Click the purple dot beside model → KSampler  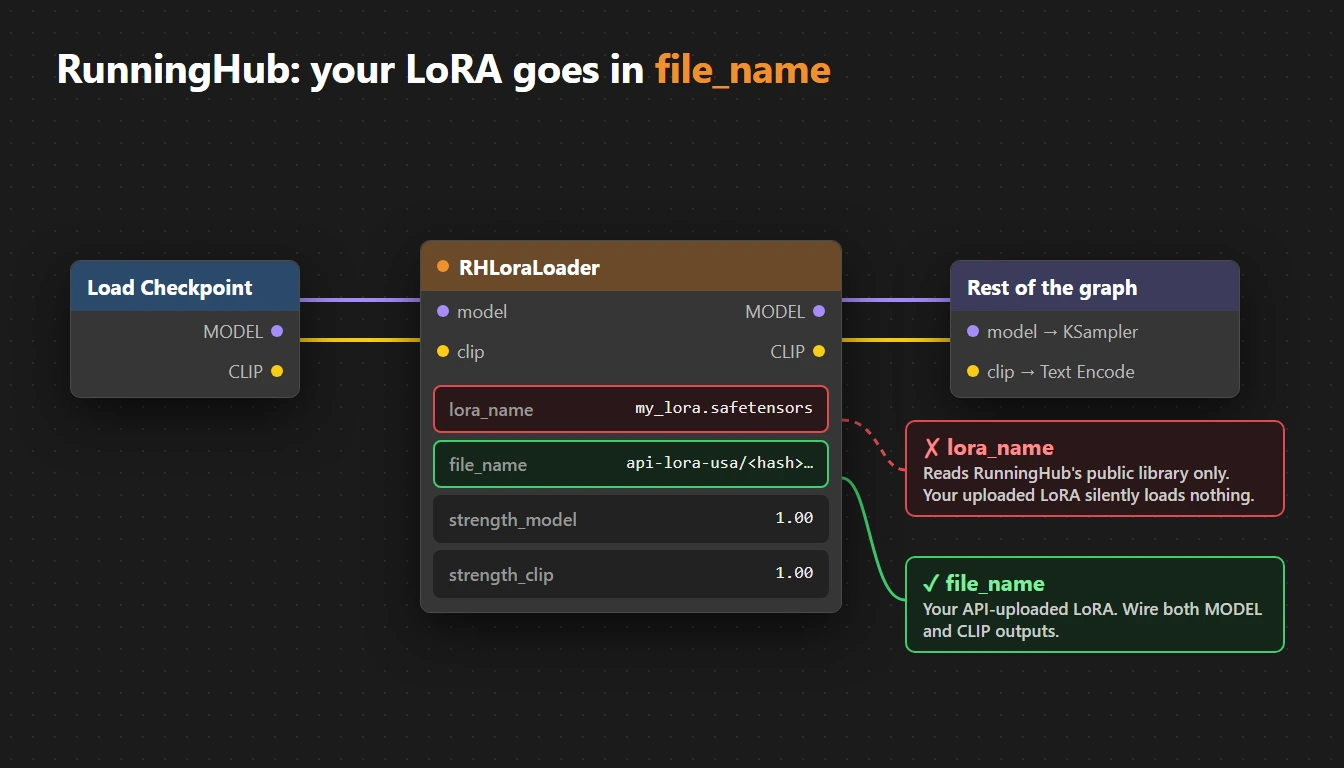coord(973,331)
